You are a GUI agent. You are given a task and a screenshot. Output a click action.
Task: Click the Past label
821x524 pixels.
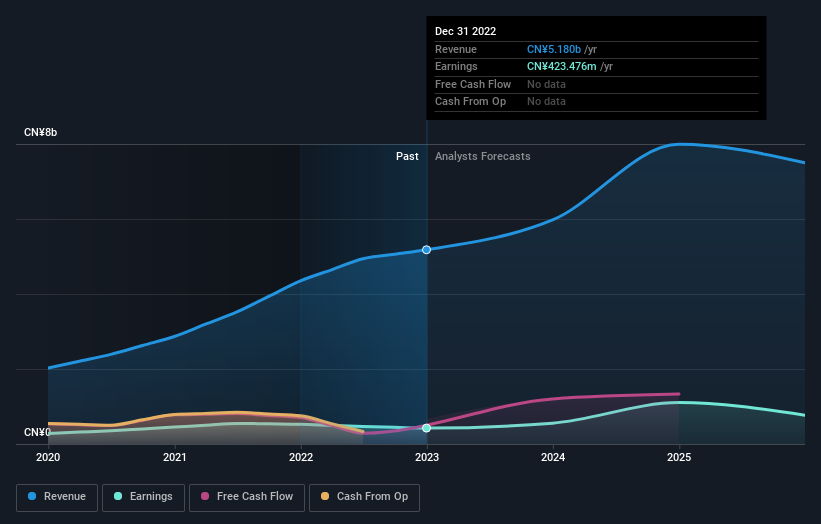click(407, 157)
